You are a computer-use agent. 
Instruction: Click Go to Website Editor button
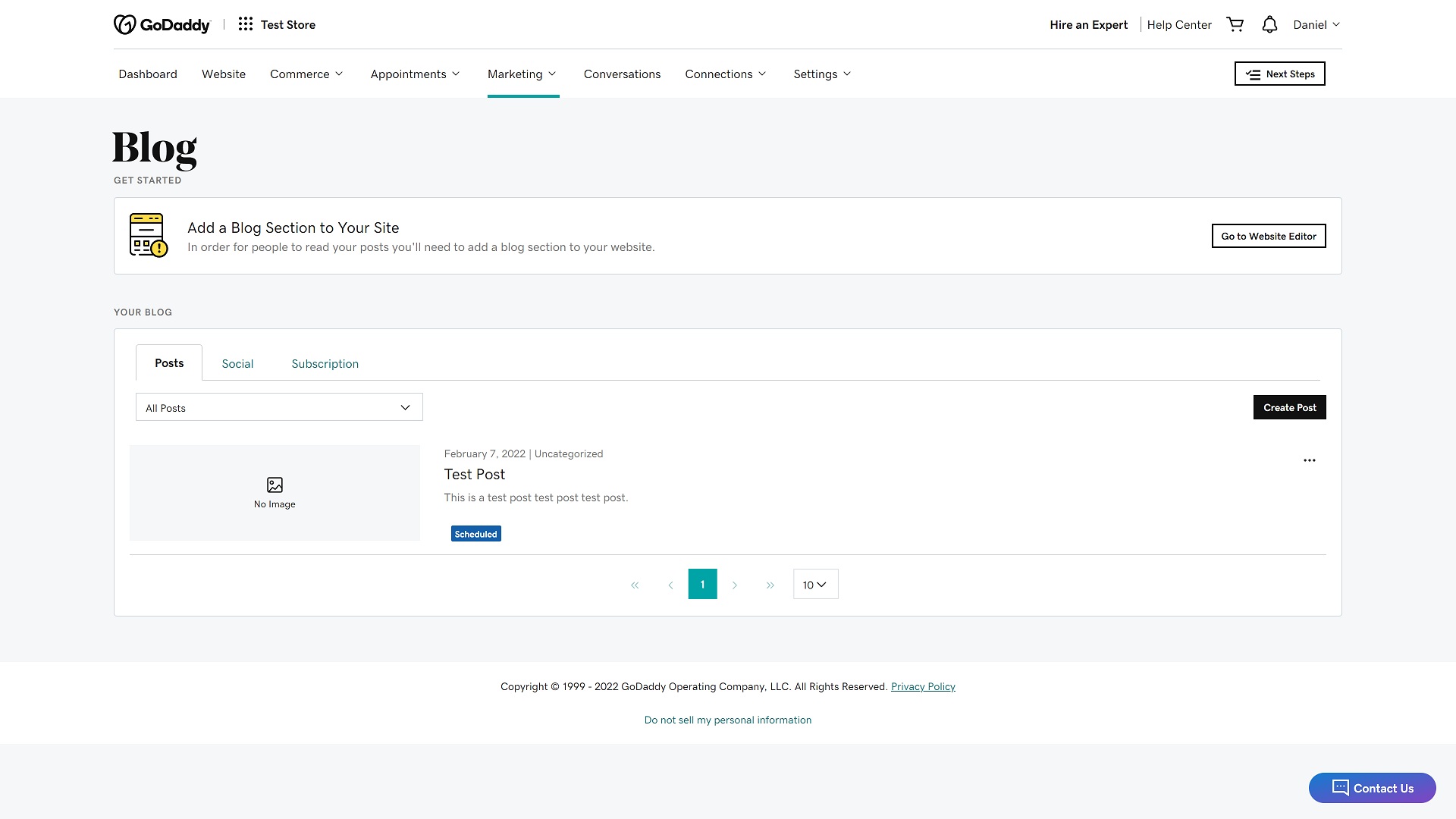(1268, 235)
